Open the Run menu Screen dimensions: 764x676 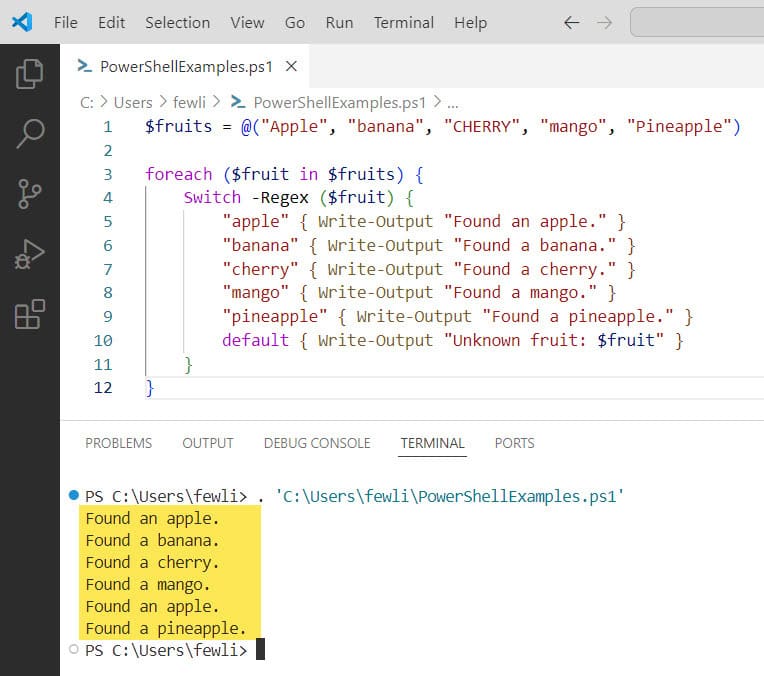pyautogui.click(x=339, y=22)
